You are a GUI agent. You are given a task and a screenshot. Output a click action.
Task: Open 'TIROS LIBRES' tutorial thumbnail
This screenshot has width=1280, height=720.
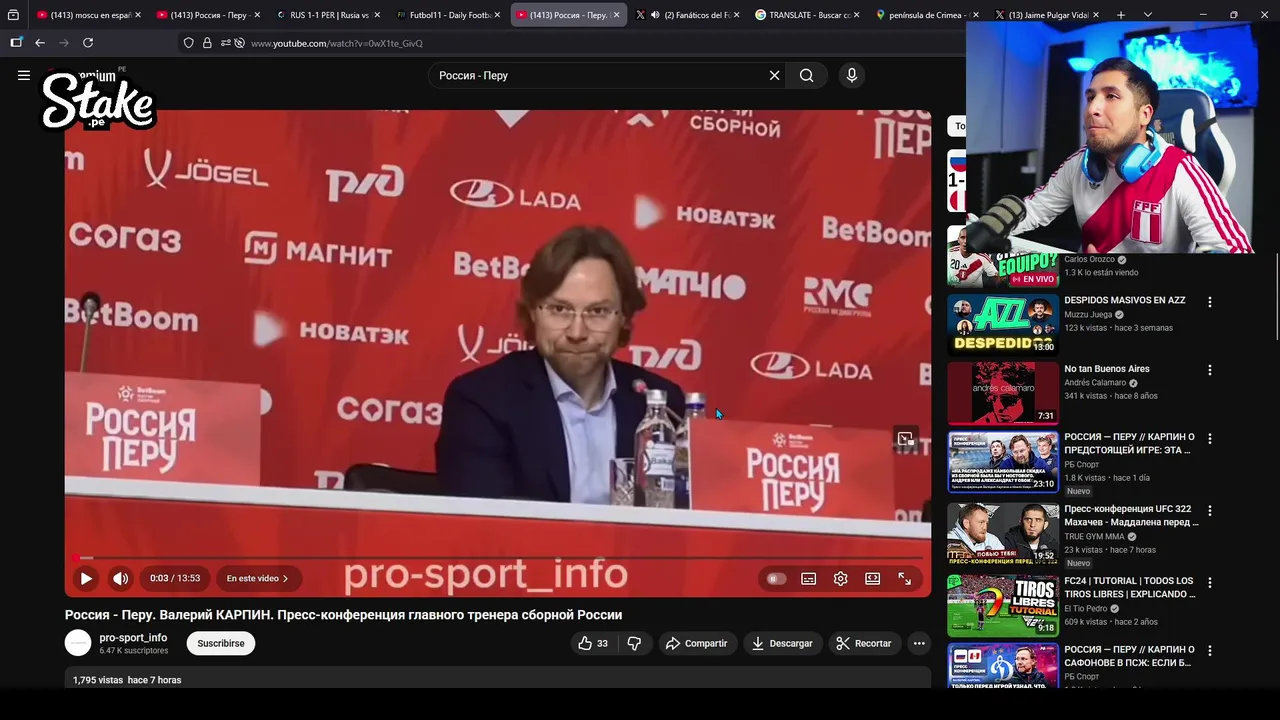pos(1003,606)
